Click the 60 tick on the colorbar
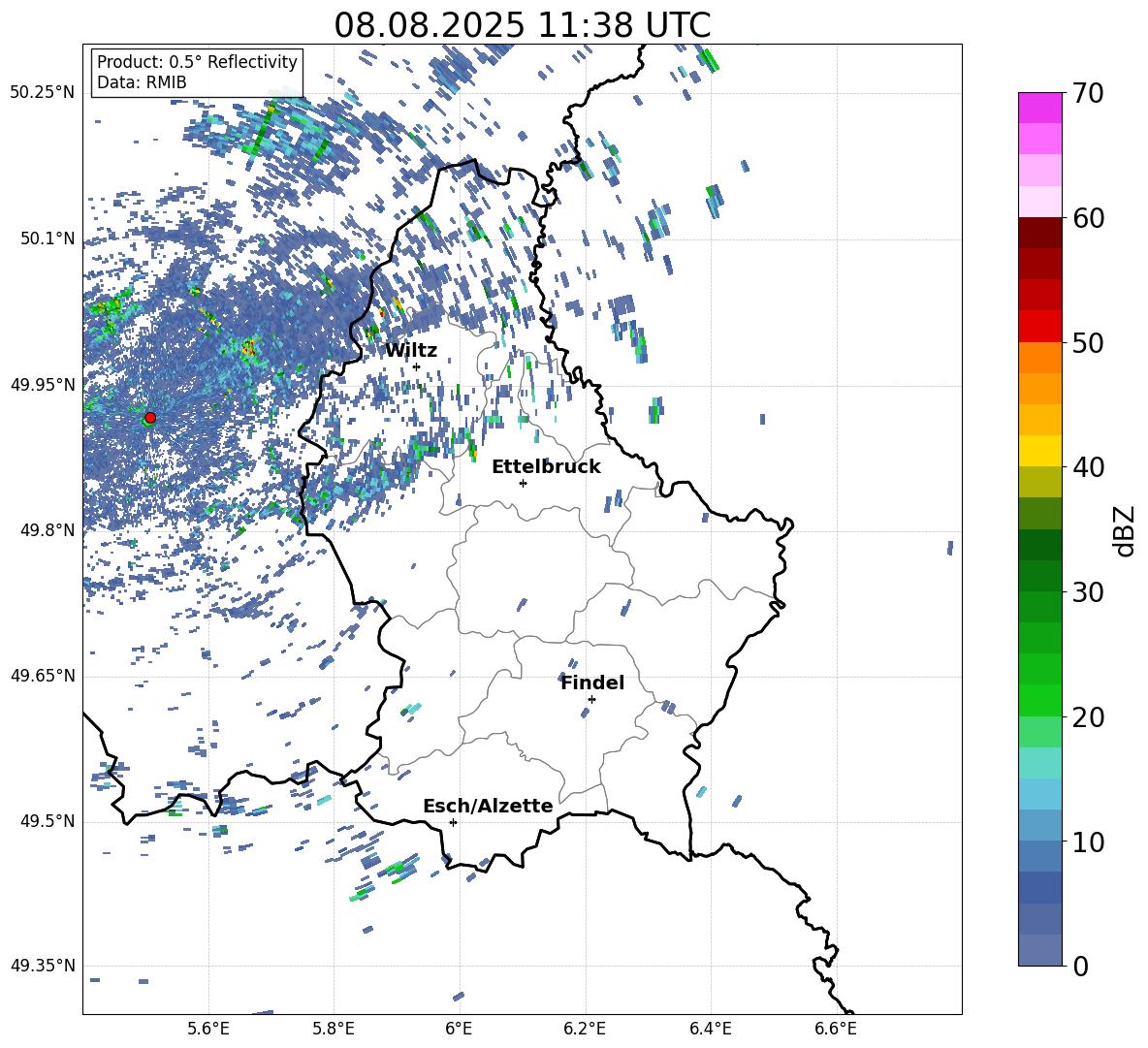The width and height of the screenshot is (1148, 1048). [x=1087, y=218]
